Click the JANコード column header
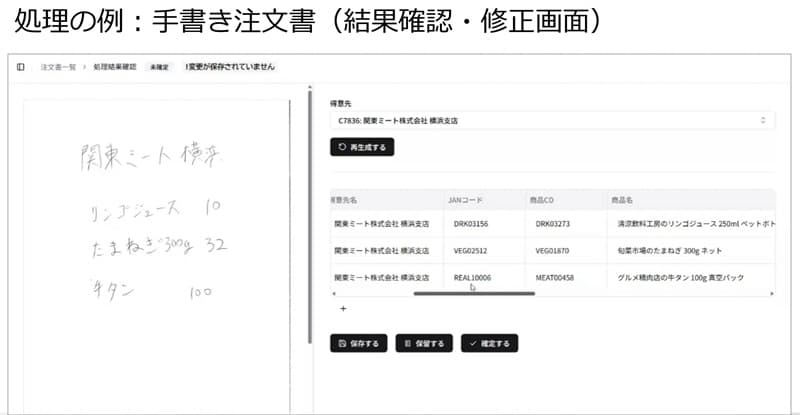This screenshot has width=800, height=415. point(466,200)
